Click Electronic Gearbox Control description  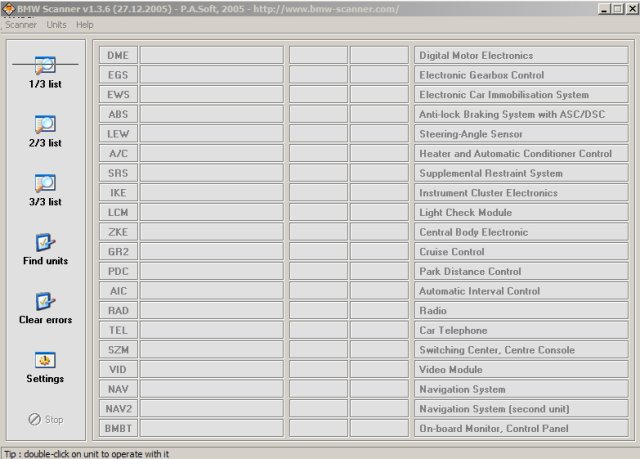(521, 75)
